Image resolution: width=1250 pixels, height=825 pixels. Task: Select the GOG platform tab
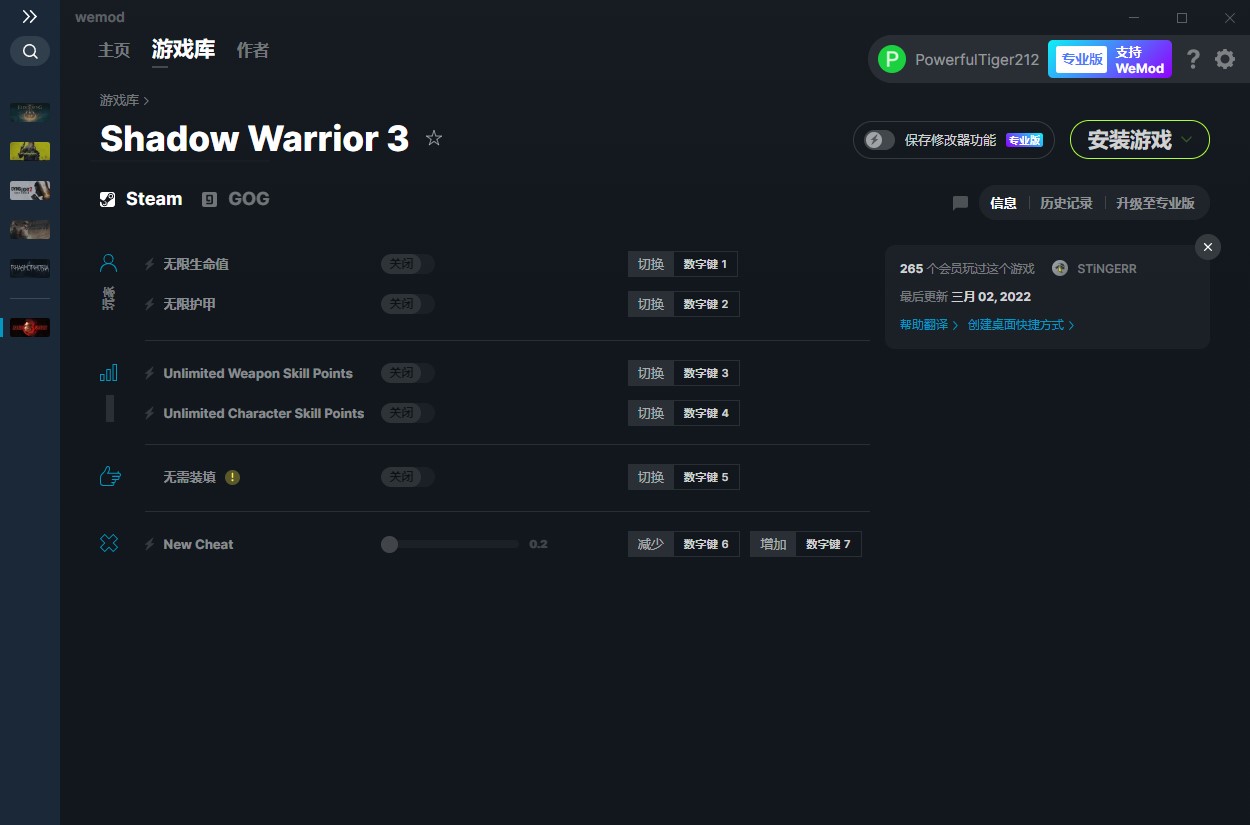pos(236,199)
